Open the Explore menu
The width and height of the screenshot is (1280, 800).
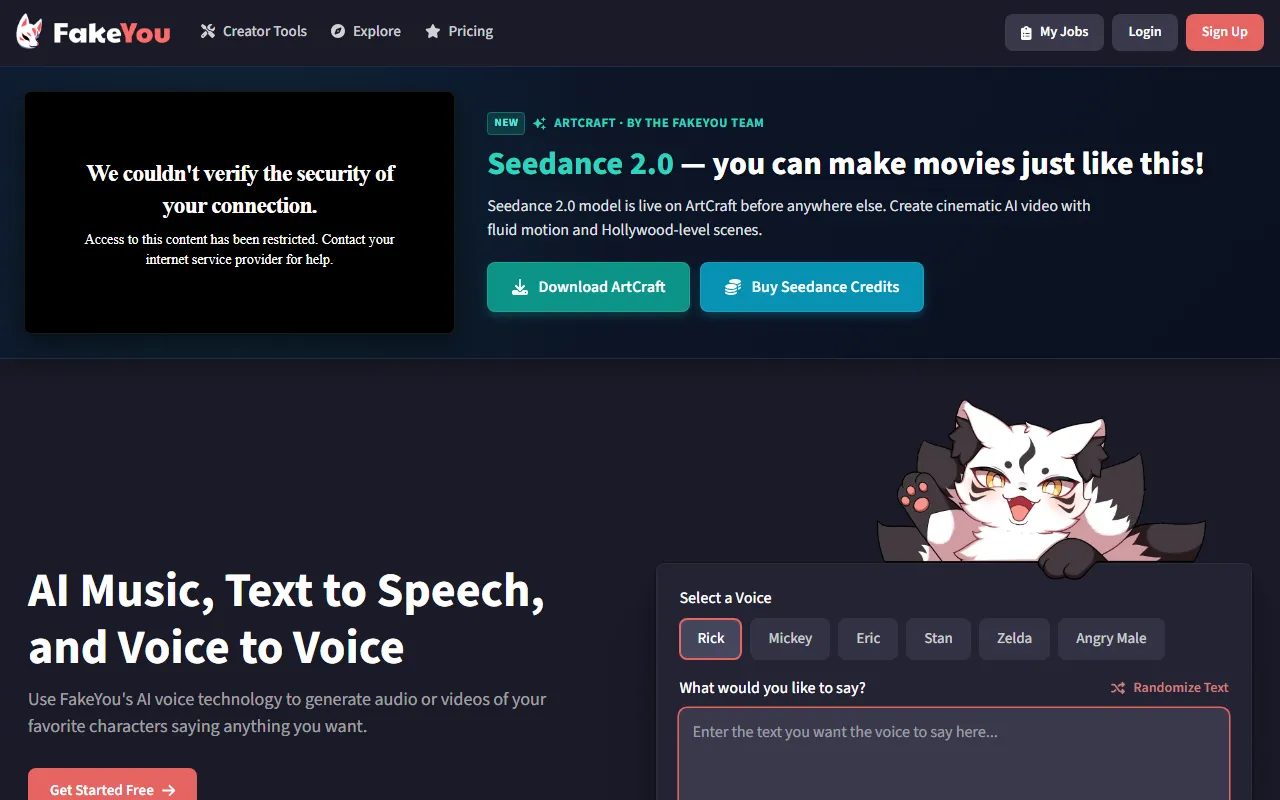tap(376, 31)
